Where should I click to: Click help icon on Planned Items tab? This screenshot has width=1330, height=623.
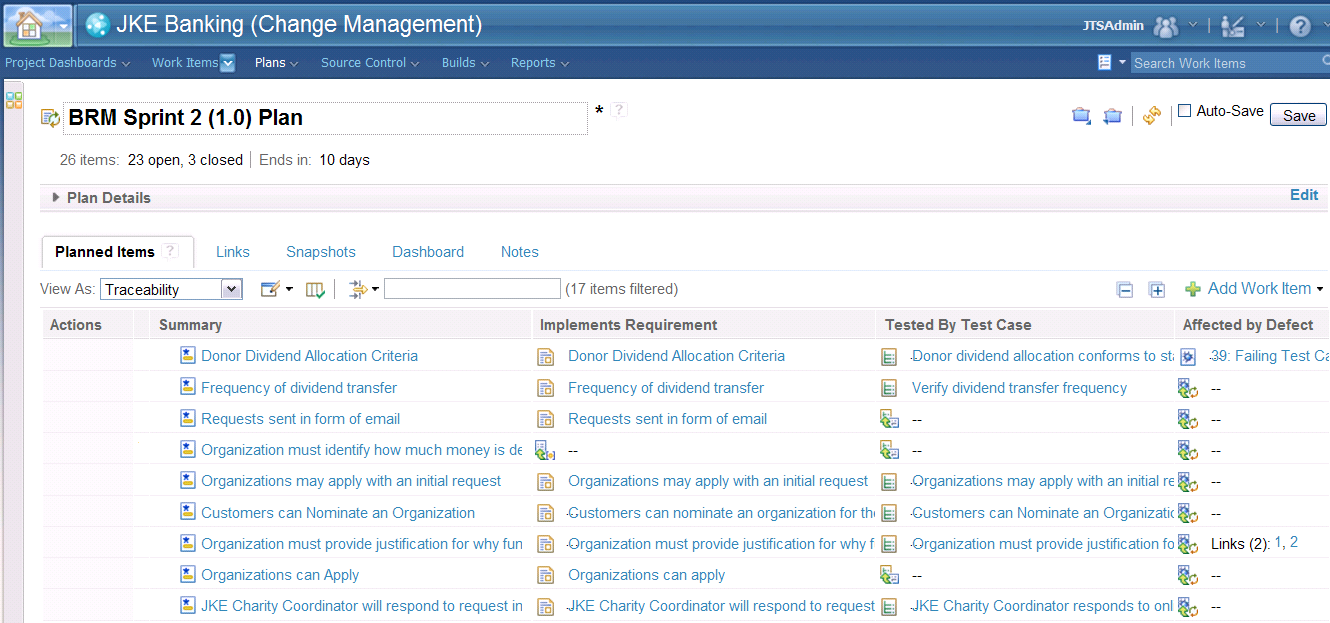click(170, 251)
